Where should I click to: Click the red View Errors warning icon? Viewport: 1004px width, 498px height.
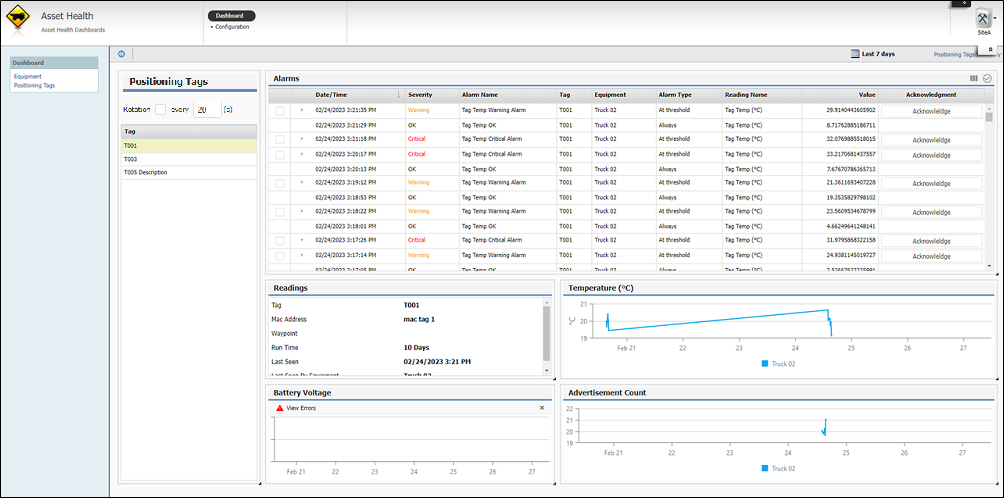pyautogui.click(x=279, y=408)
